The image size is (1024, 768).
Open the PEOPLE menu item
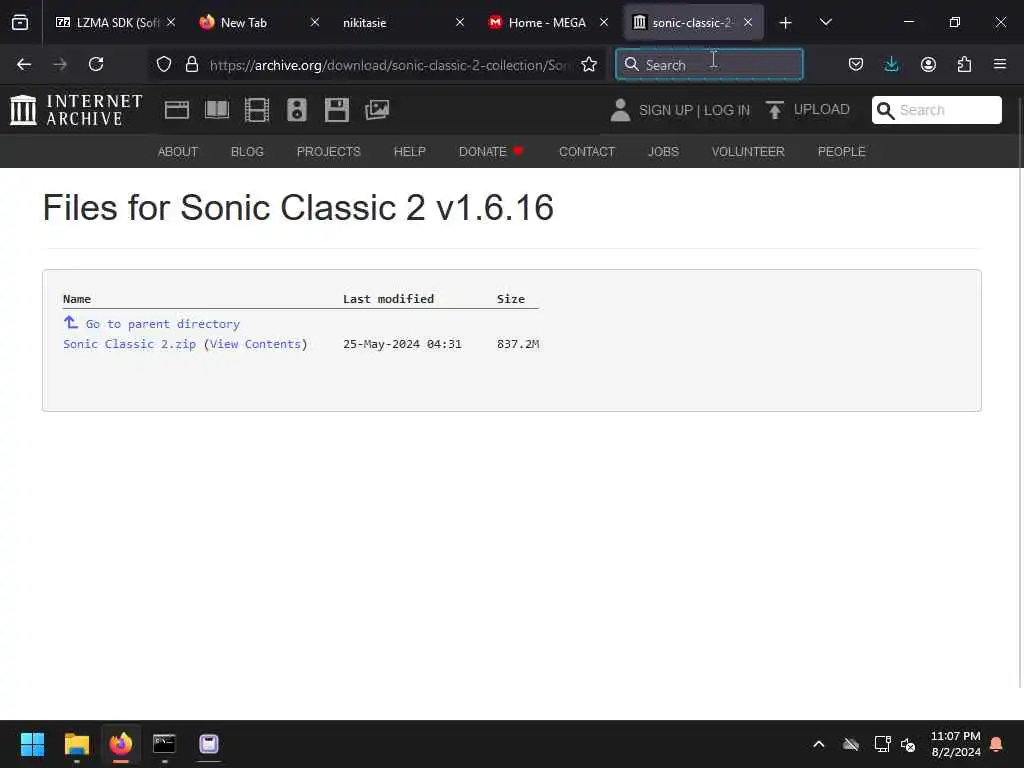[841, 152]
